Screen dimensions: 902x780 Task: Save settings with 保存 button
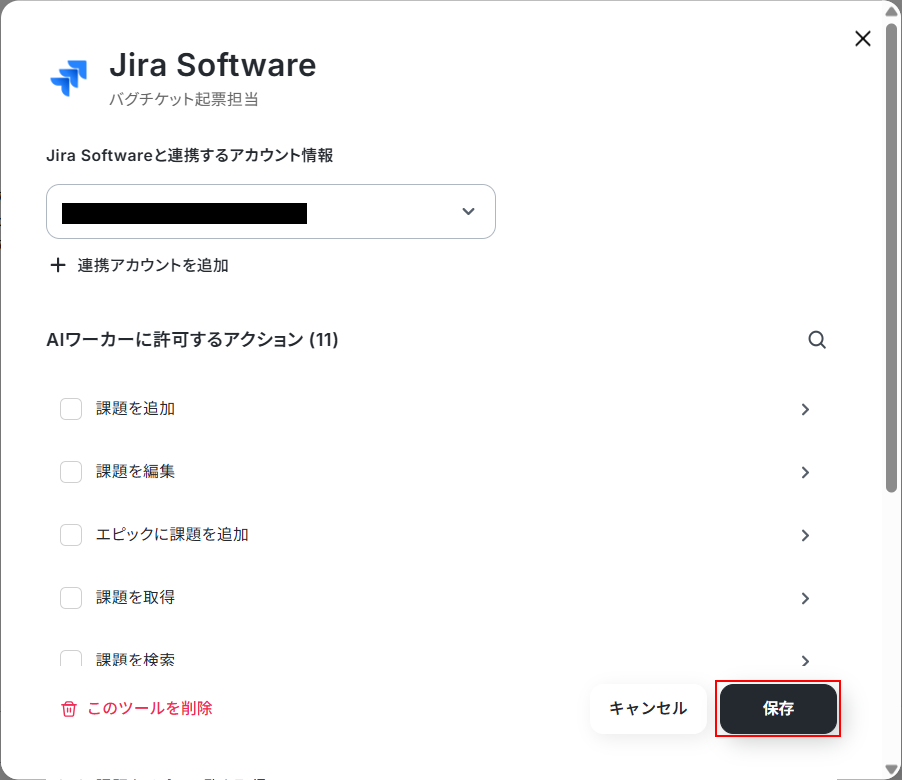[778, 709]
